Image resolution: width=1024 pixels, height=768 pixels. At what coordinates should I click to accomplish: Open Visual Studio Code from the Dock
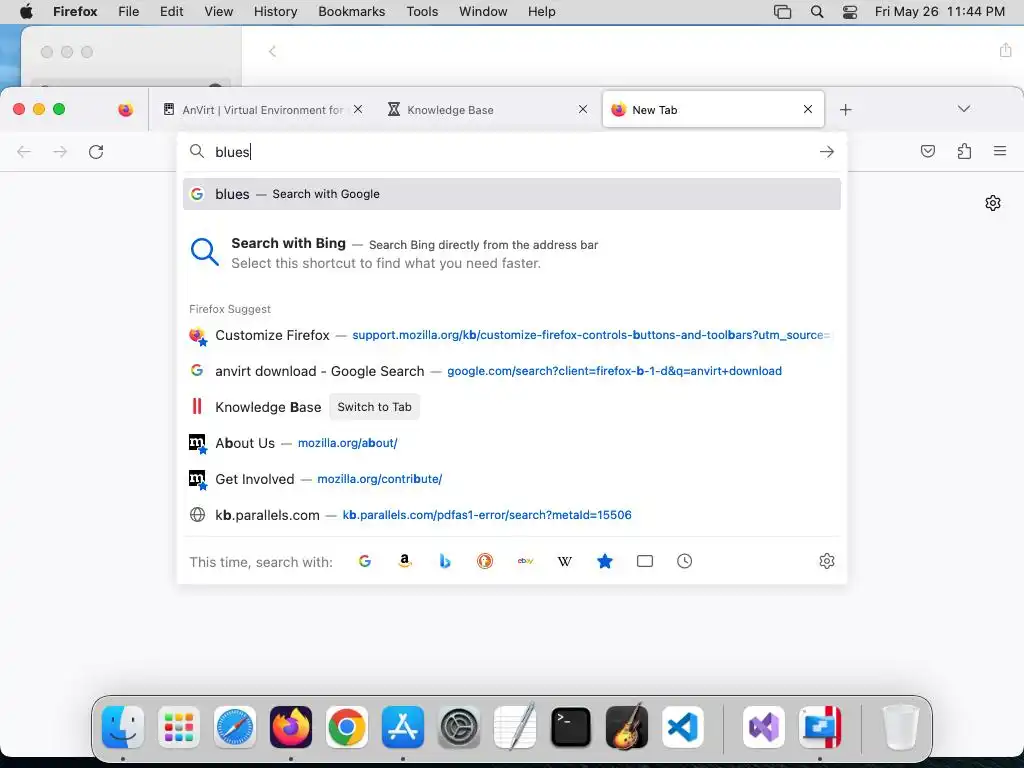pyautogui.click(x=683, y=727)
